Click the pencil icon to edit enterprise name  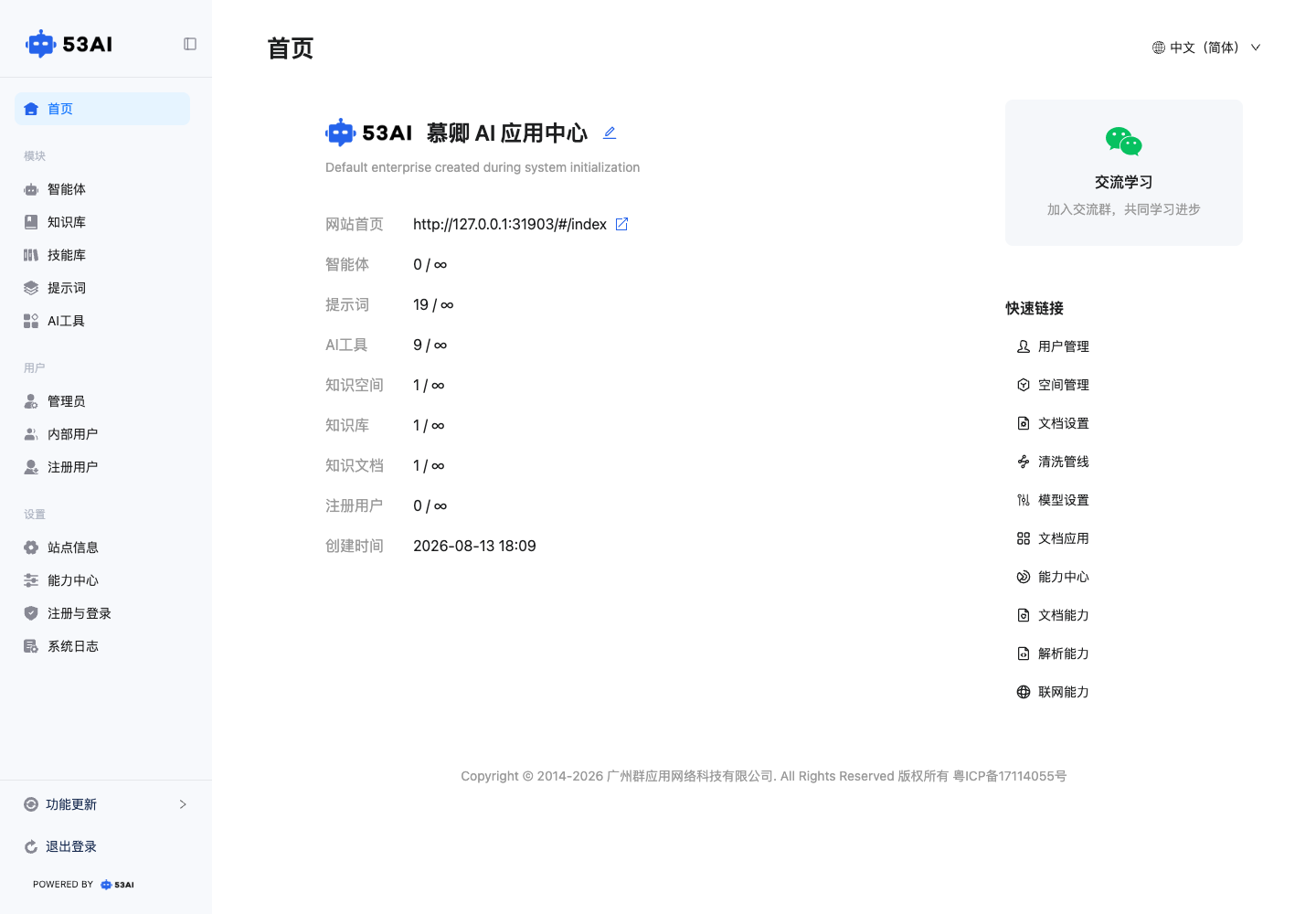[x=610, y=133]
